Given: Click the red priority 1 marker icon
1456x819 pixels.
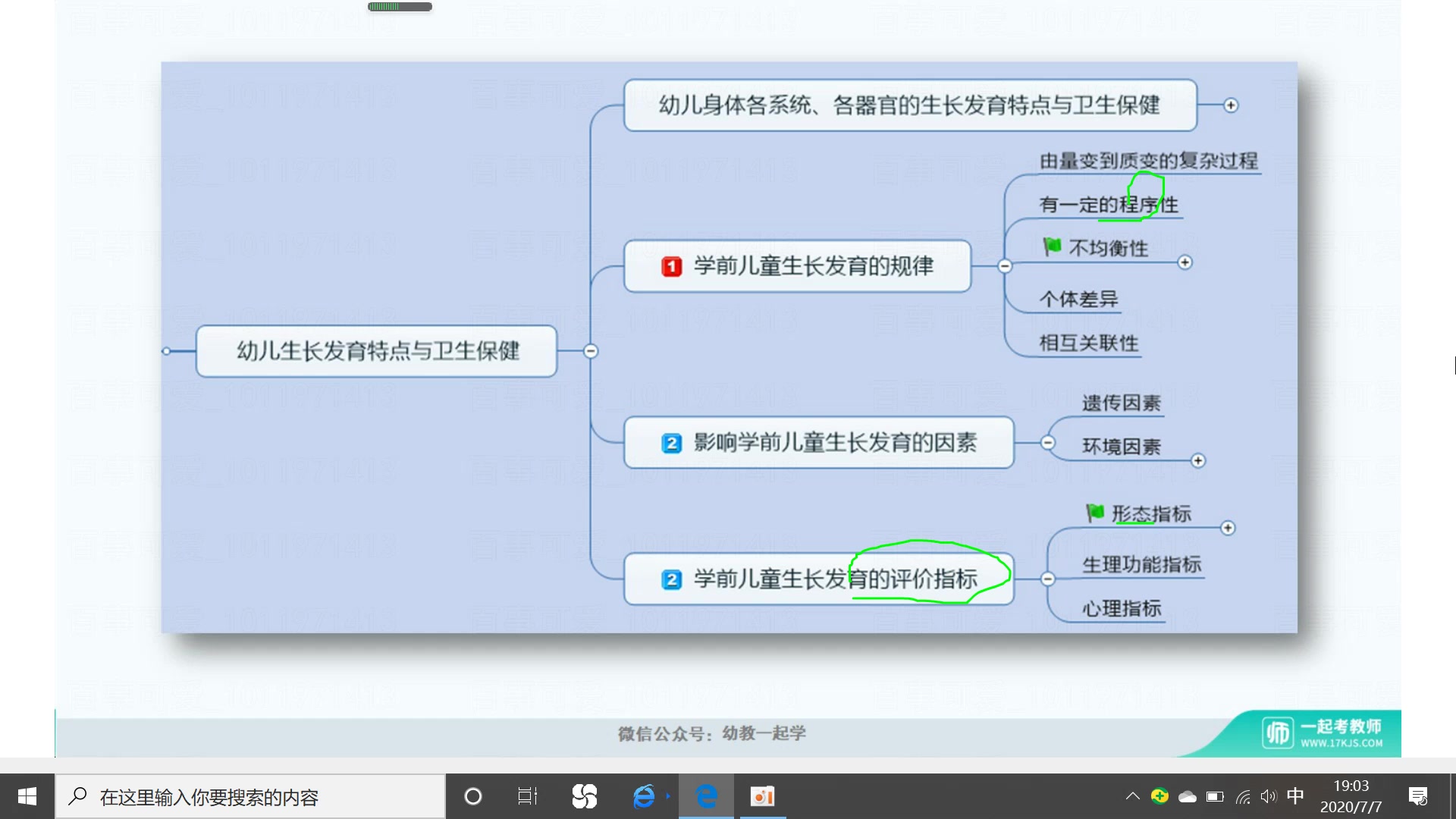Looking at the screenshot, I should 671,267.
